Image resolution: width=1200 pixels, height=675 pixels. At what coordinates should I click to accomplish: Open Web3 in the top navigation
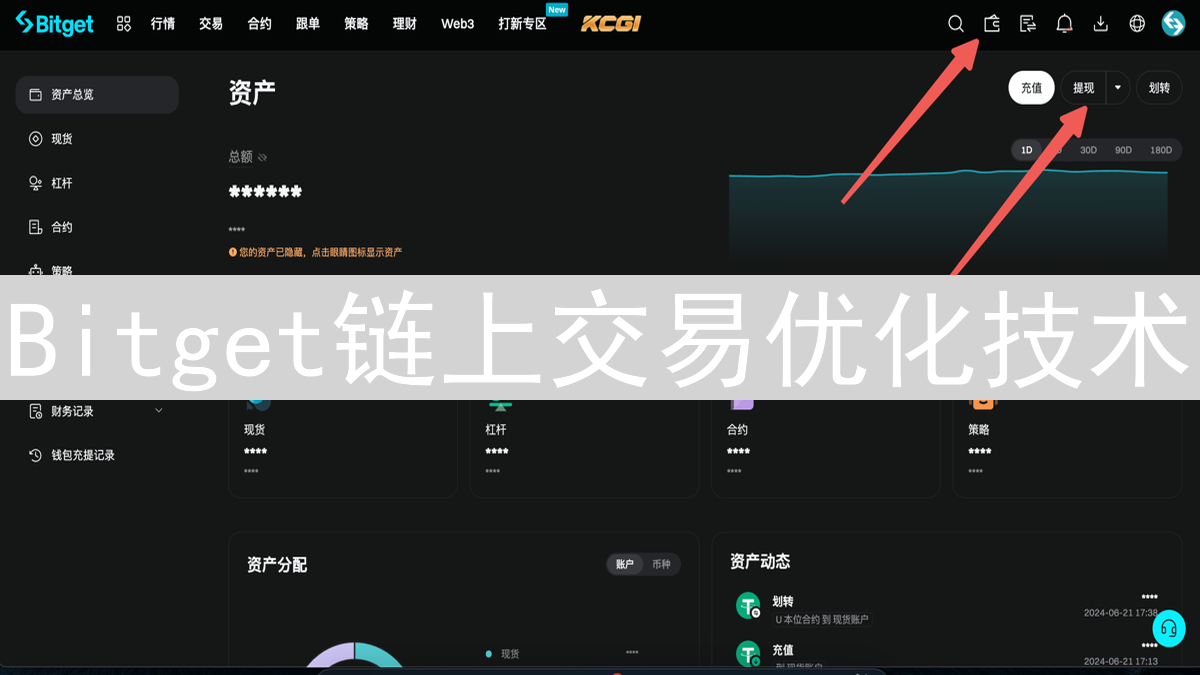click(x=458, y=23)
